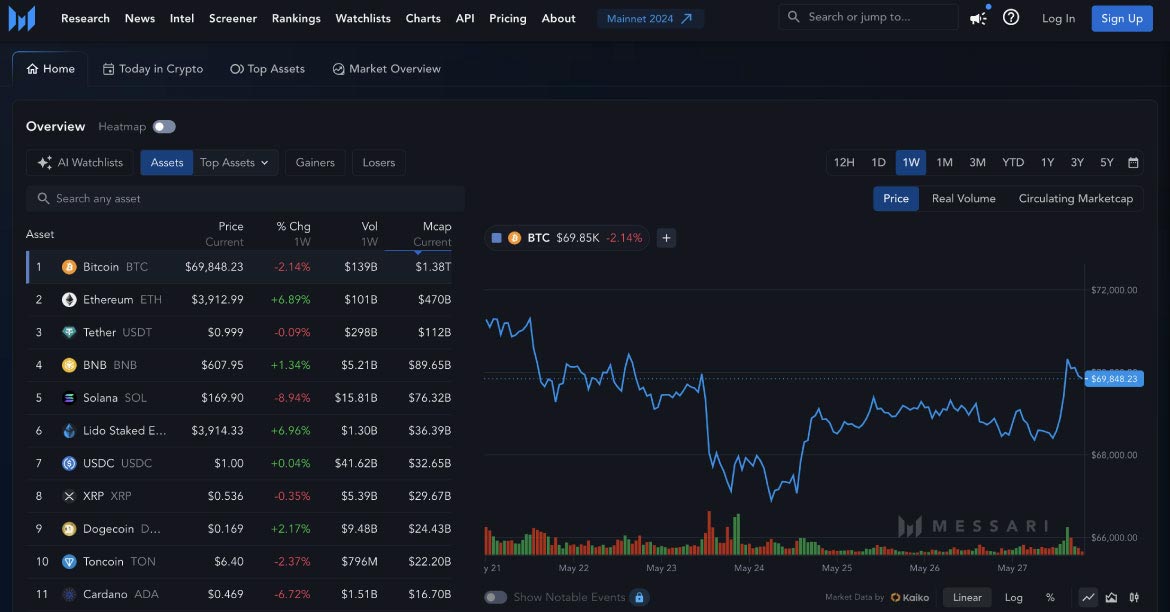Select the 1M time range
The height and width of the screenshot is (612, 1170).
coord(944,161)
